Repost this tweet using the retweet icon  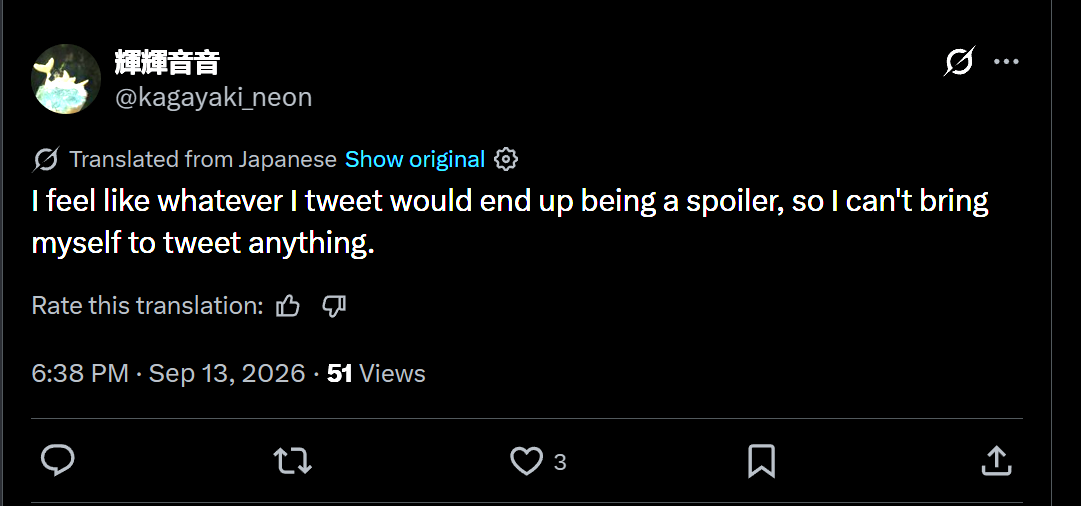[x=292, y=461]
